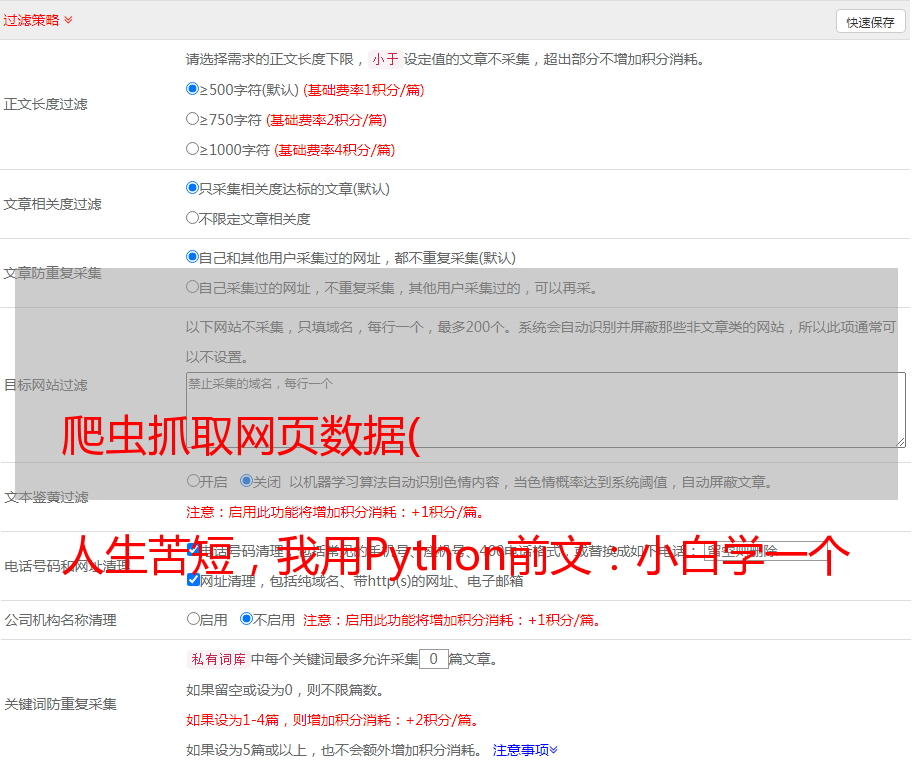Click the articles-per-keyword number field
912x768 pixels.
click(x=434, y=659)
